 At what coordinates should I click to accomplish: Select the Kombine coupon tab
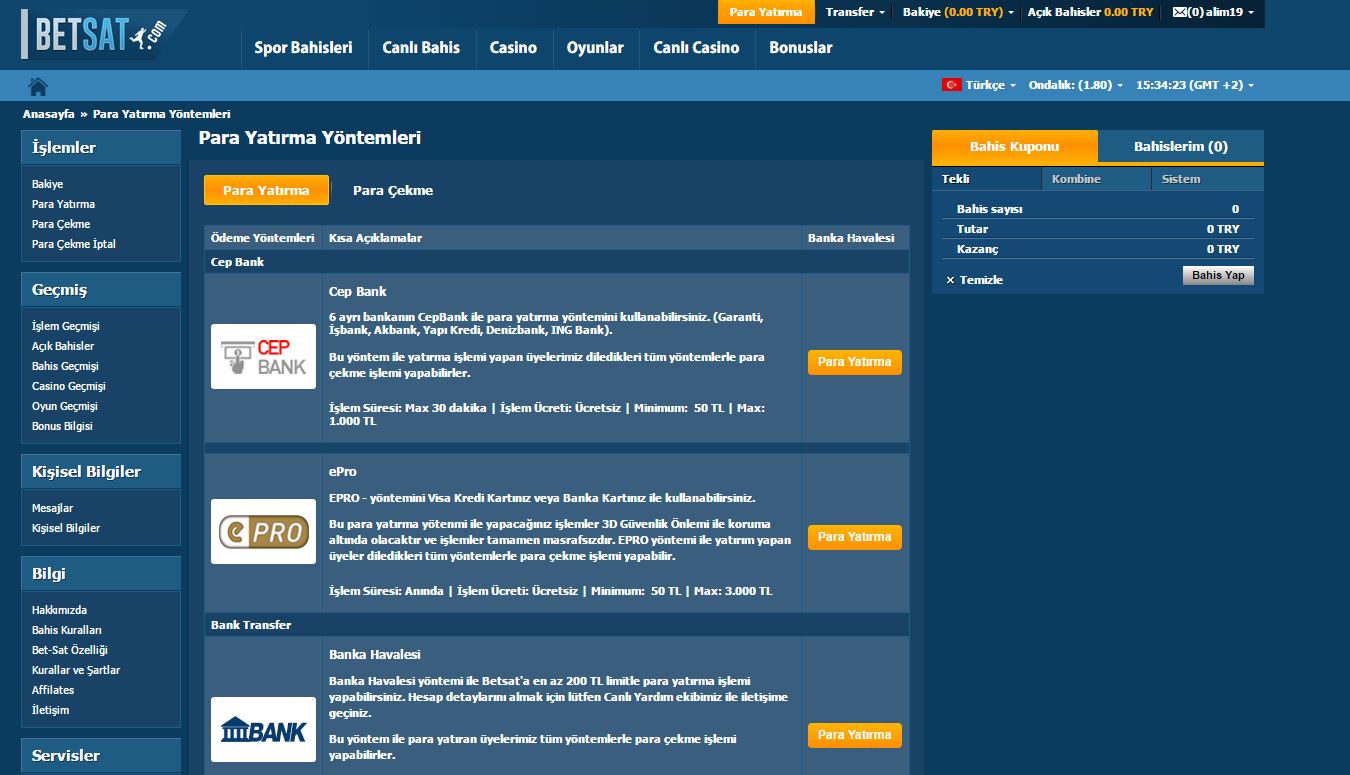(x=1096, y=179)
